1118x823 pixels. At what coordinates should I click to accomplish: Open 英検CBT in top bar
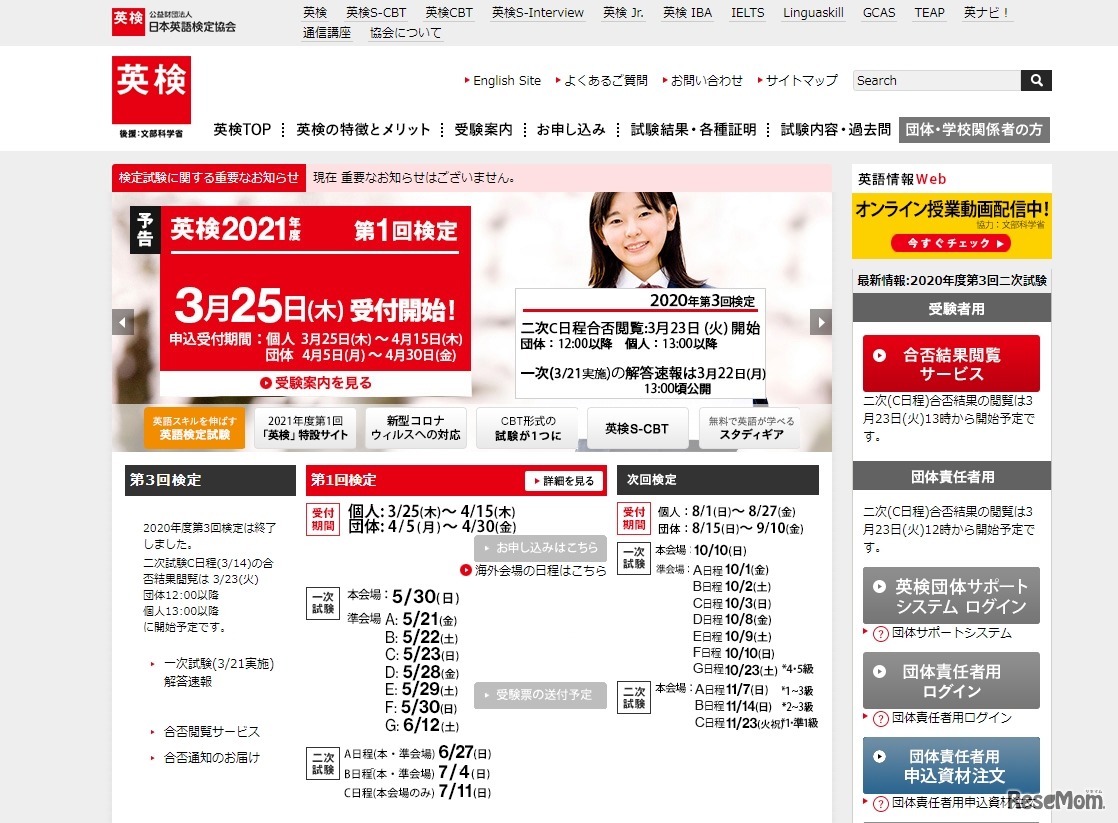tap(448, 13)
